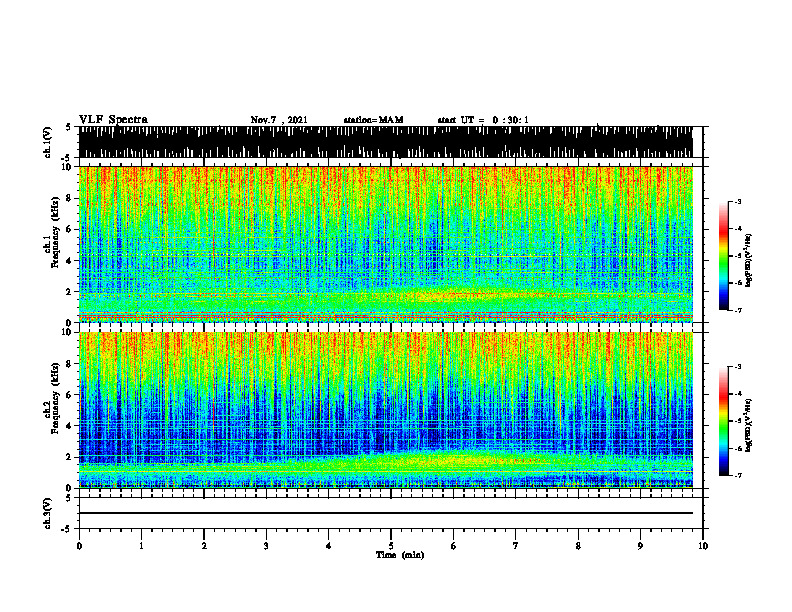Click time axis tick label "3"
792x612 pixels.
coord(266,546)
